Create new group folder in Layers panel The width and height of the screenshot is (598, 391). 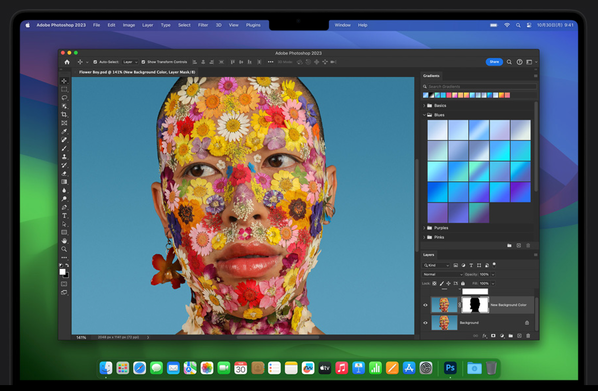click(511, 336)
